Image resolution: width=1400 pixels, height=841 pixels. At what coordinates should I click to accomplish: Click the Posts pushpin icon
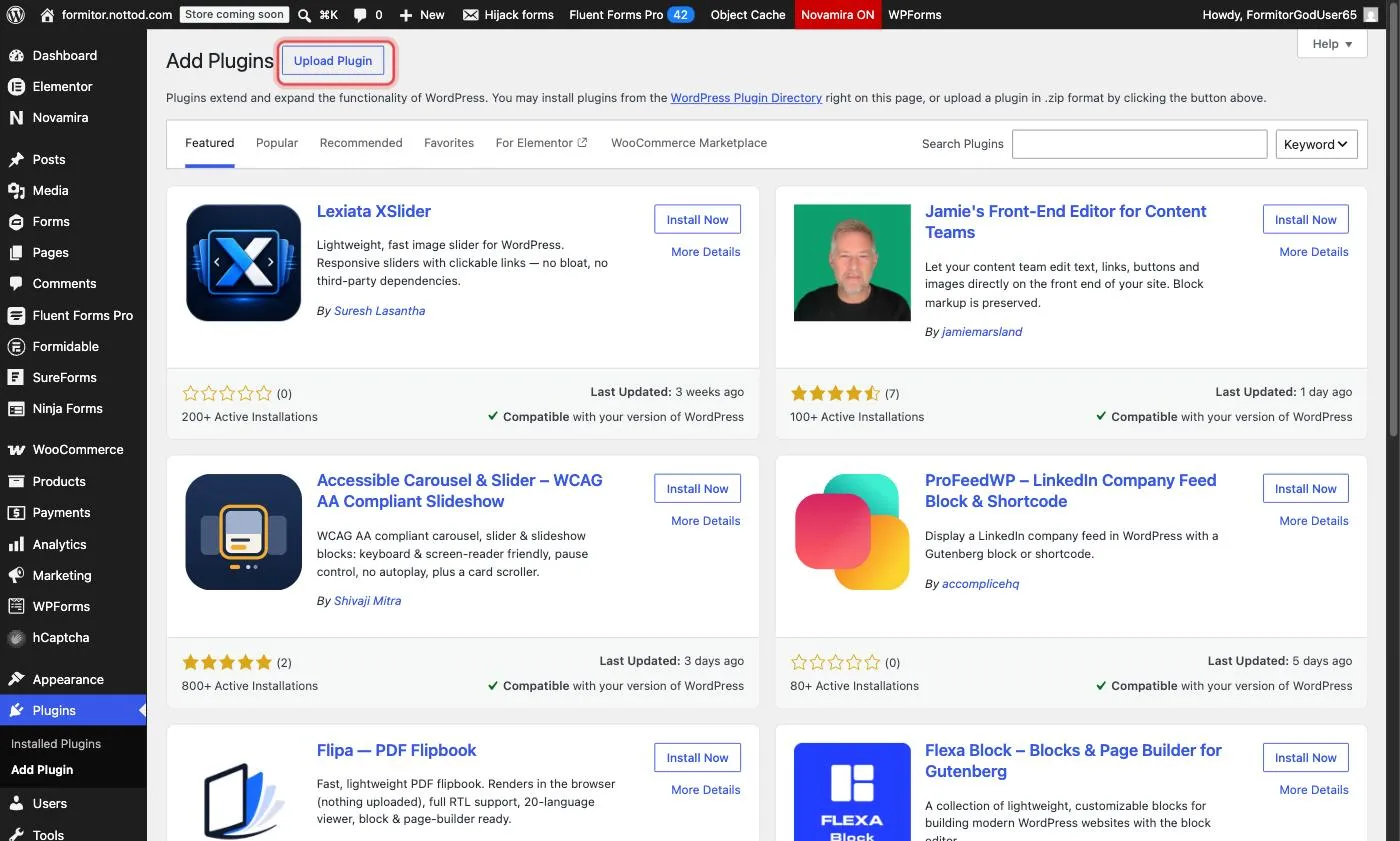click(x=16, y=159)
